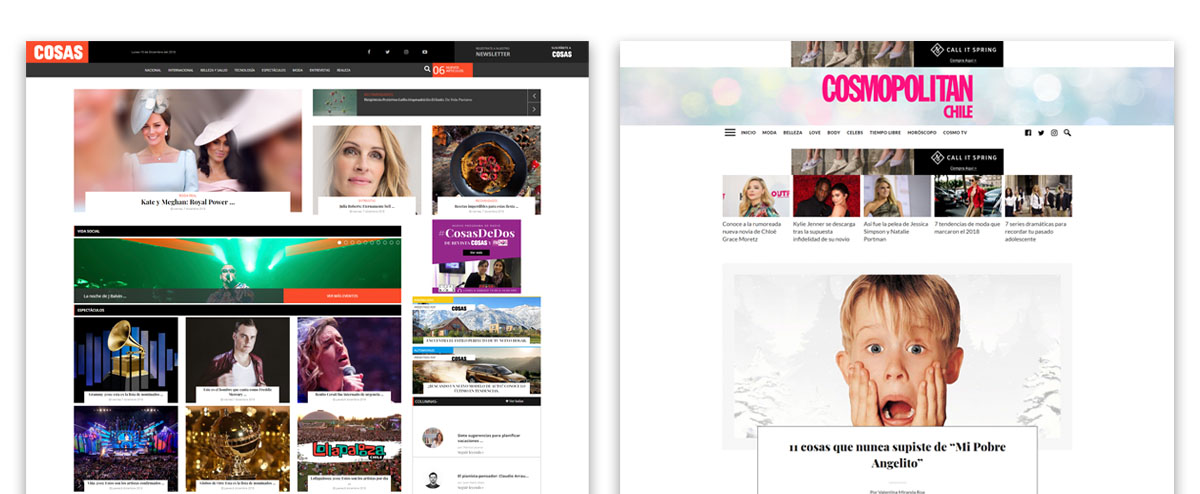This screenshot has height=494, width=1200.
Task: Open Cosmopolitan Instagram icon
Action: point(1054,132)
